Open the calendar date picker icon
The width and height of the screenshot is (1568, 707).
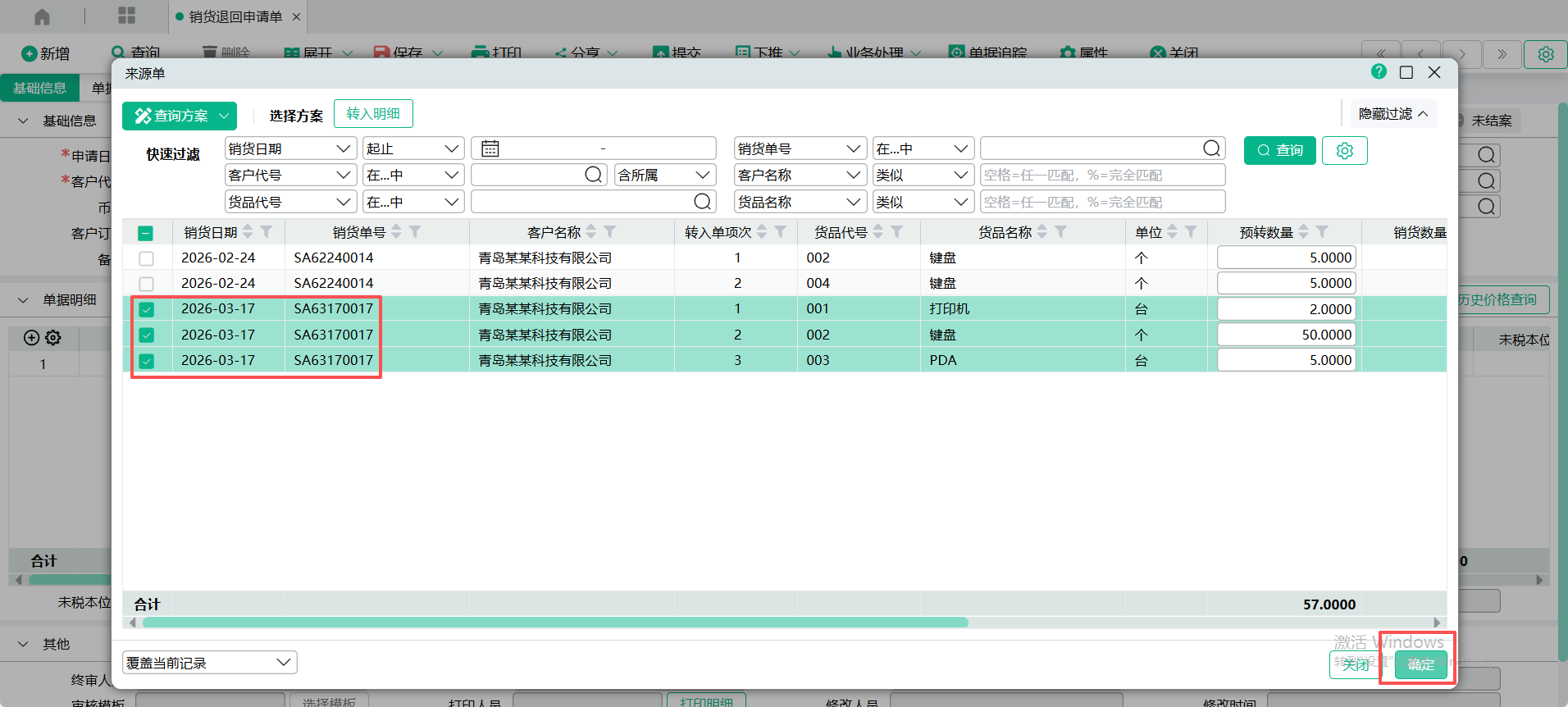tap(490, 148)
